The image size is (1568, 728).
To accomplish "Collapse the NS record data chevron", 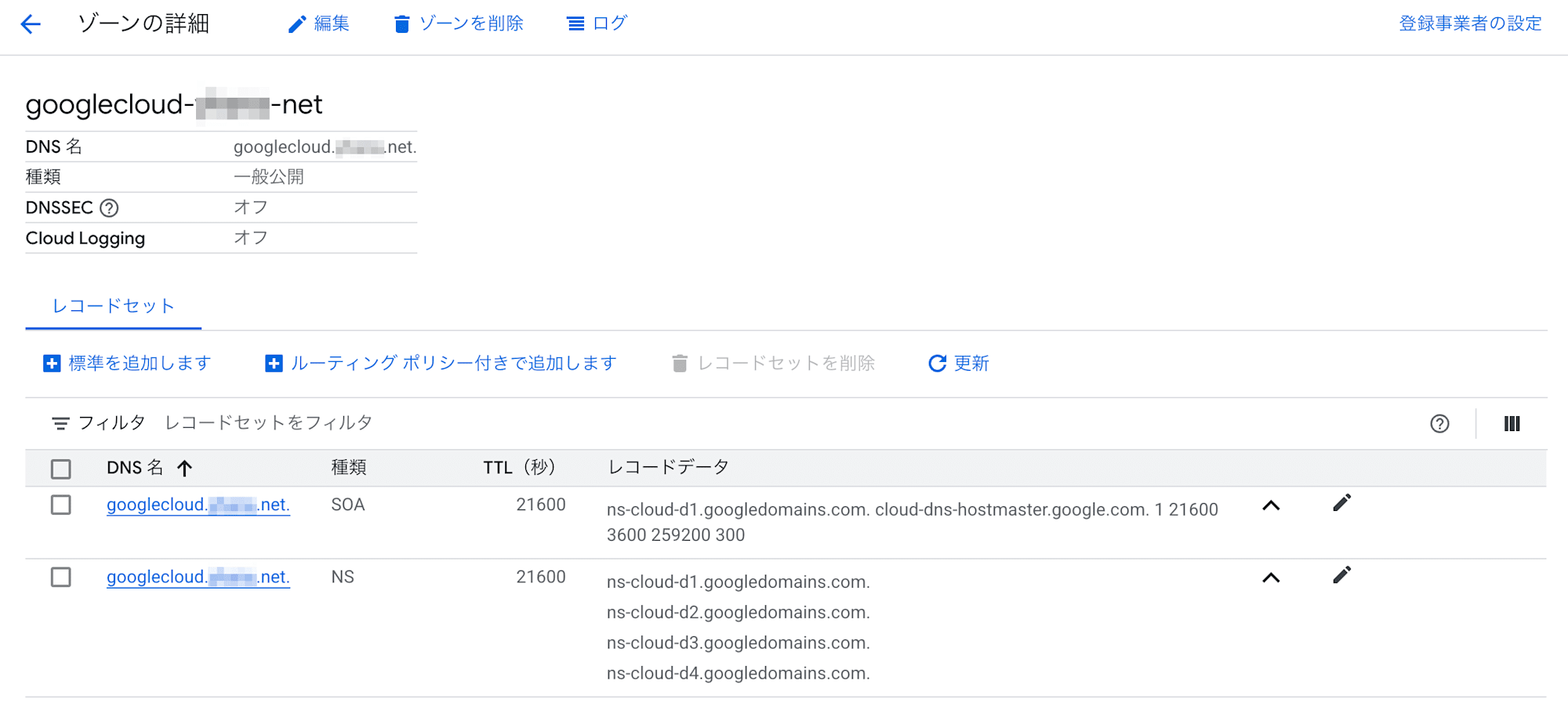I will tap(1271, 578).
